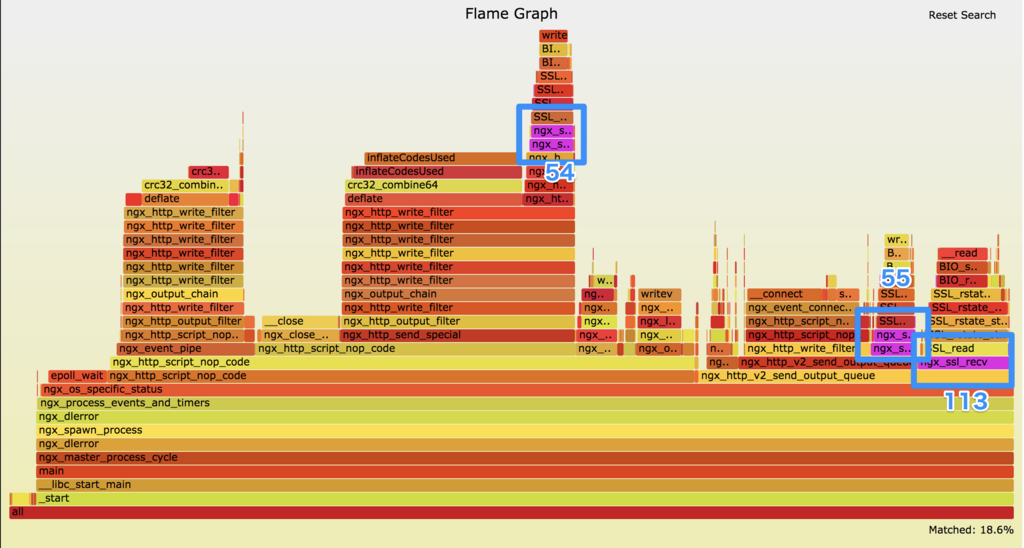Zoom into the main frame

[525, 471]
